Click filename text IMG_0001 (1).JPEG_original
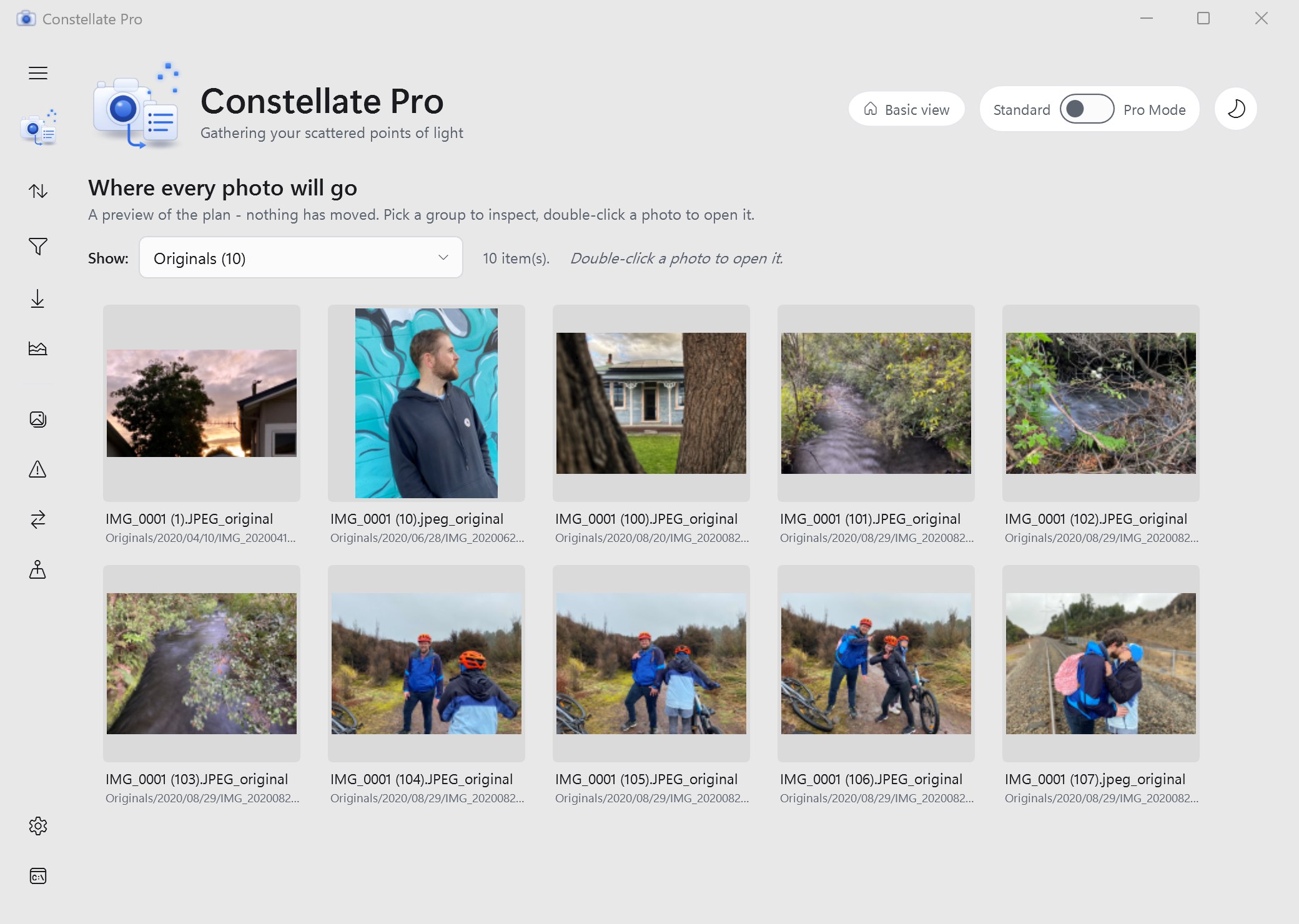1299x924 pixels. point(189,519)
